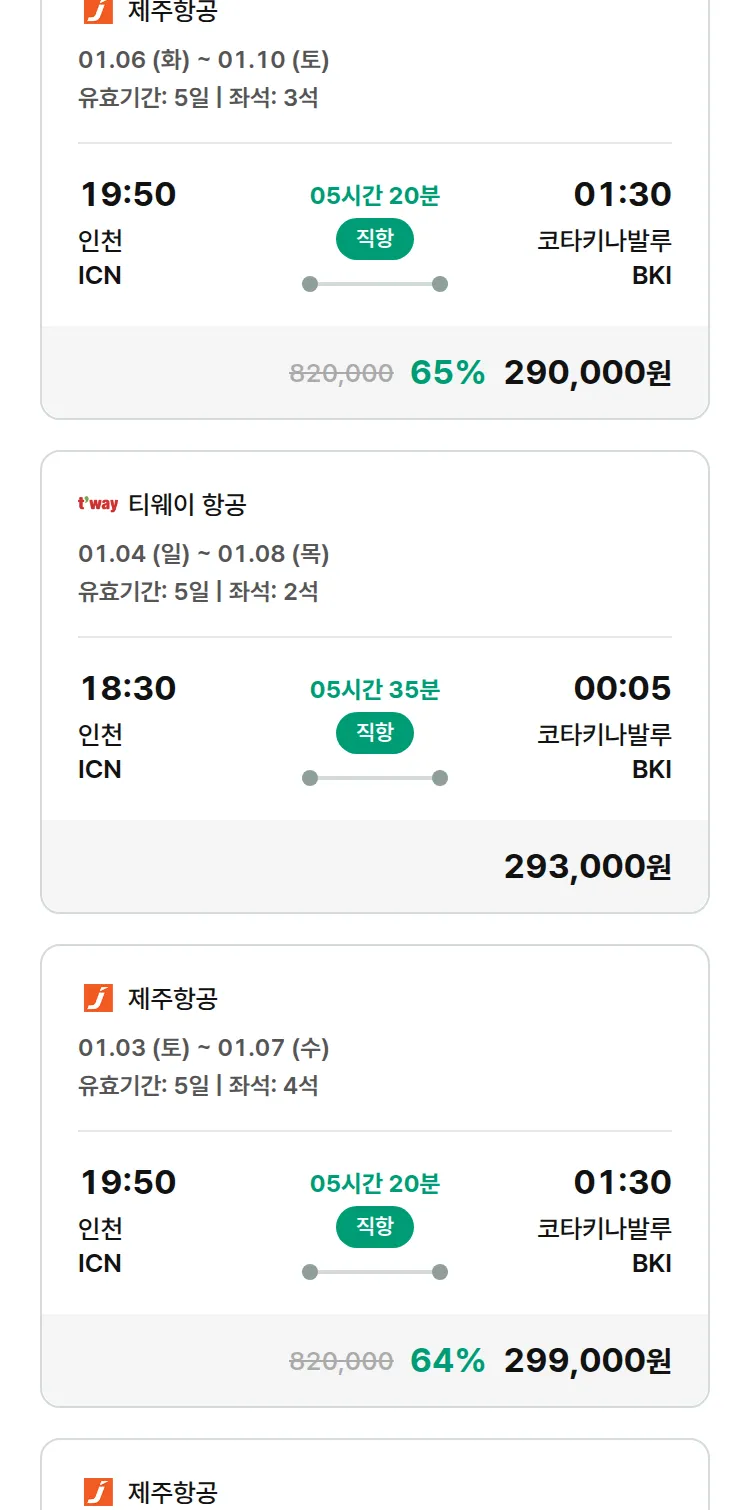Click date range 01.04 (일) ~ 01.08 (목)
This screenshot has height=1510, width=750.
pos(204,554)
